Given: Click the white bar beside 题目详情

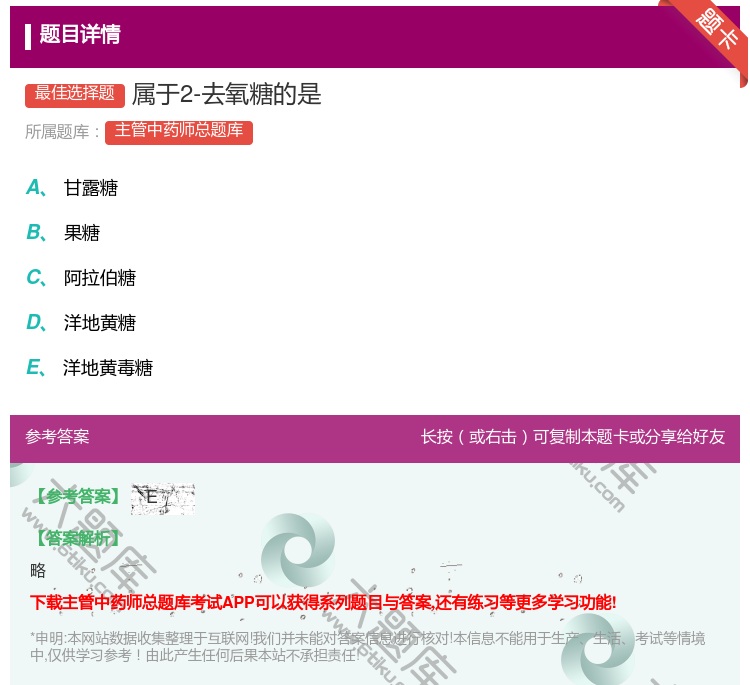Looking at the screenshot, I should [28, 35].
